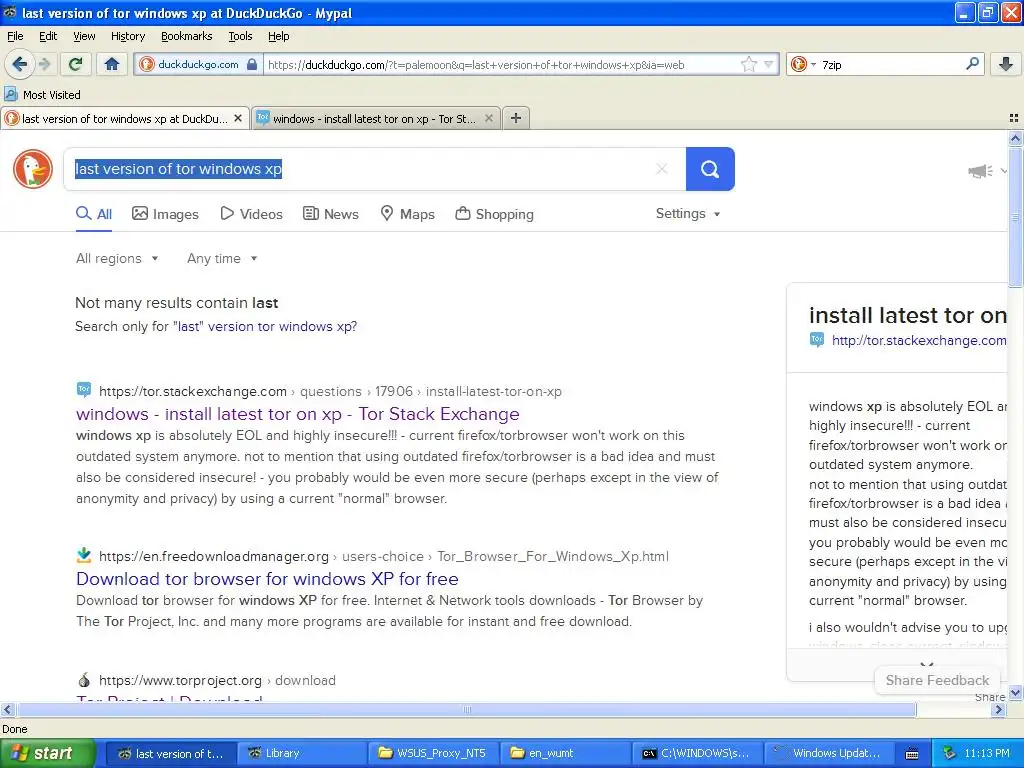Screen dimensions: 1024x768
Task: Go back using the Back arrow button
Action: tap(20, 64)
